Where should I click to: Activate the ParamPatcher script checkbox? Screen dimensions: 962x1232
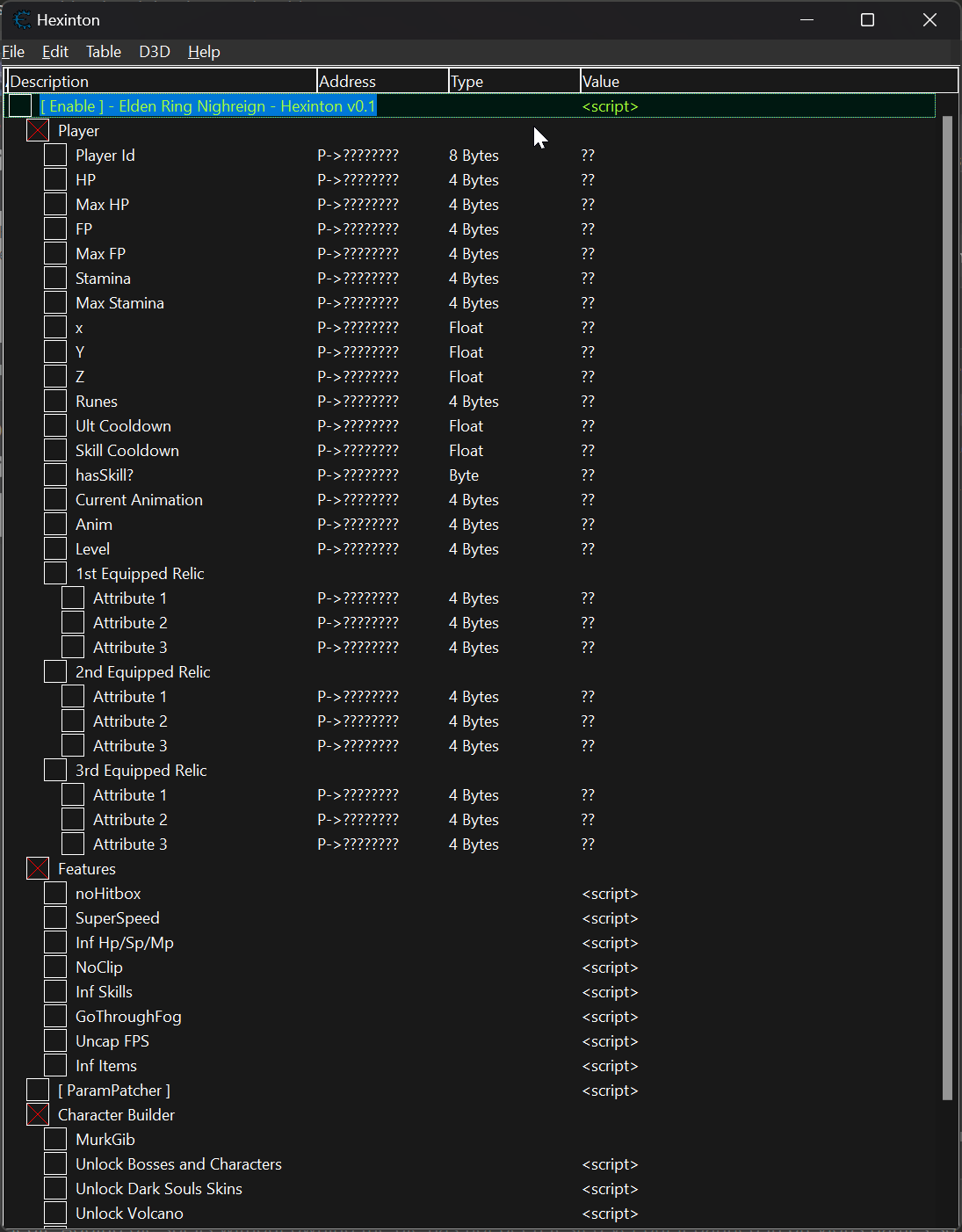(x=38, y=1091)
